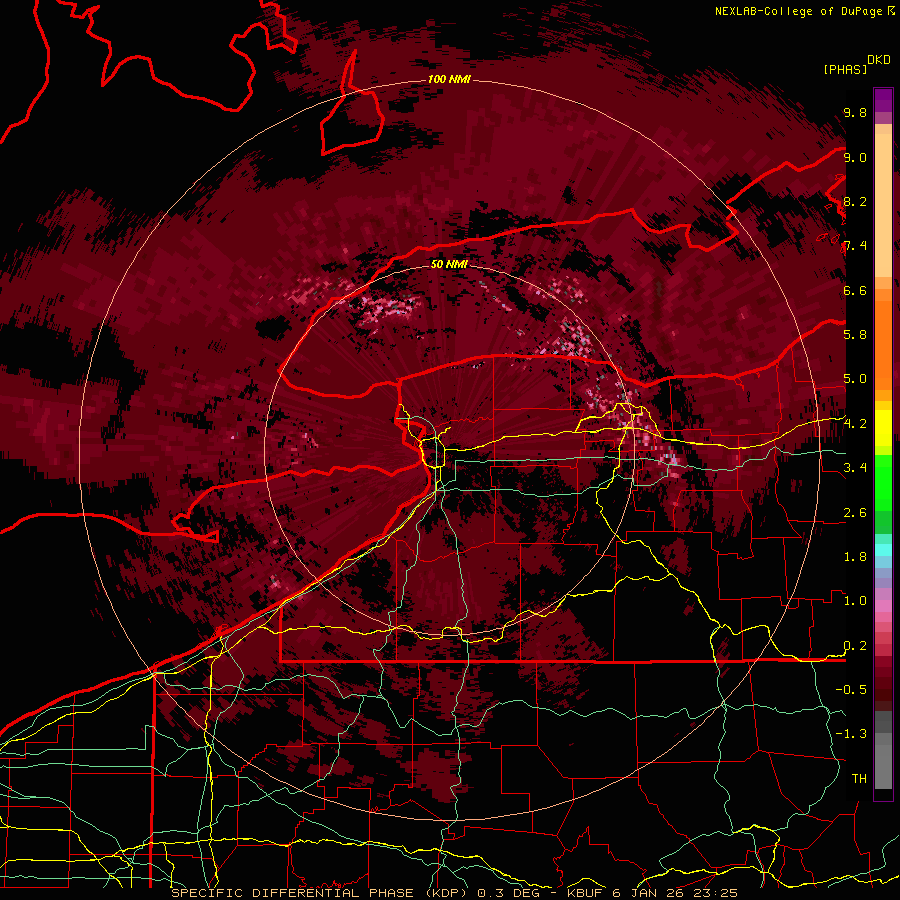This screenshot has height=900, width=900.
Task: Click the '100 NMI' range ring label
Action: click(449, 79)
